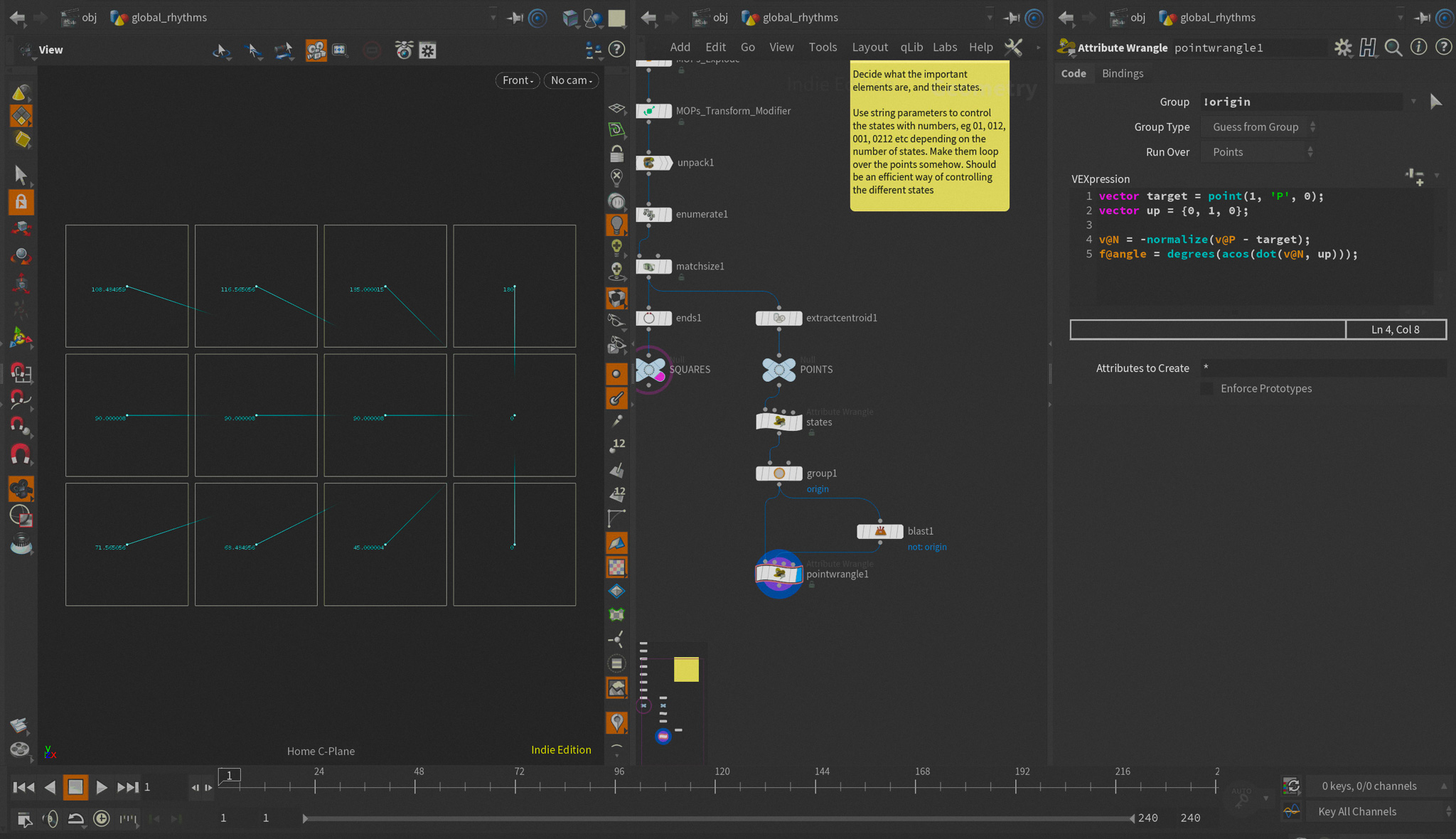
Task: Jump to first frame button
Action: pos(23,787)
